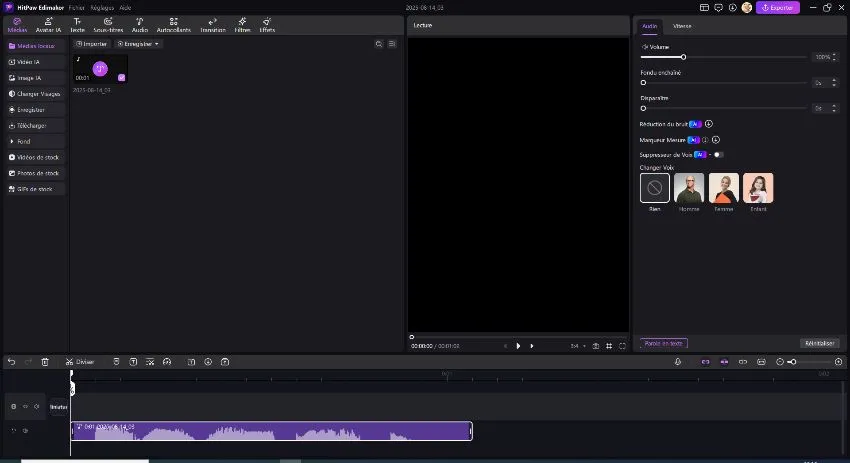This screenshot has height=463, width=850.
Task: Open the Effets tool
Action: click(267, 25)
